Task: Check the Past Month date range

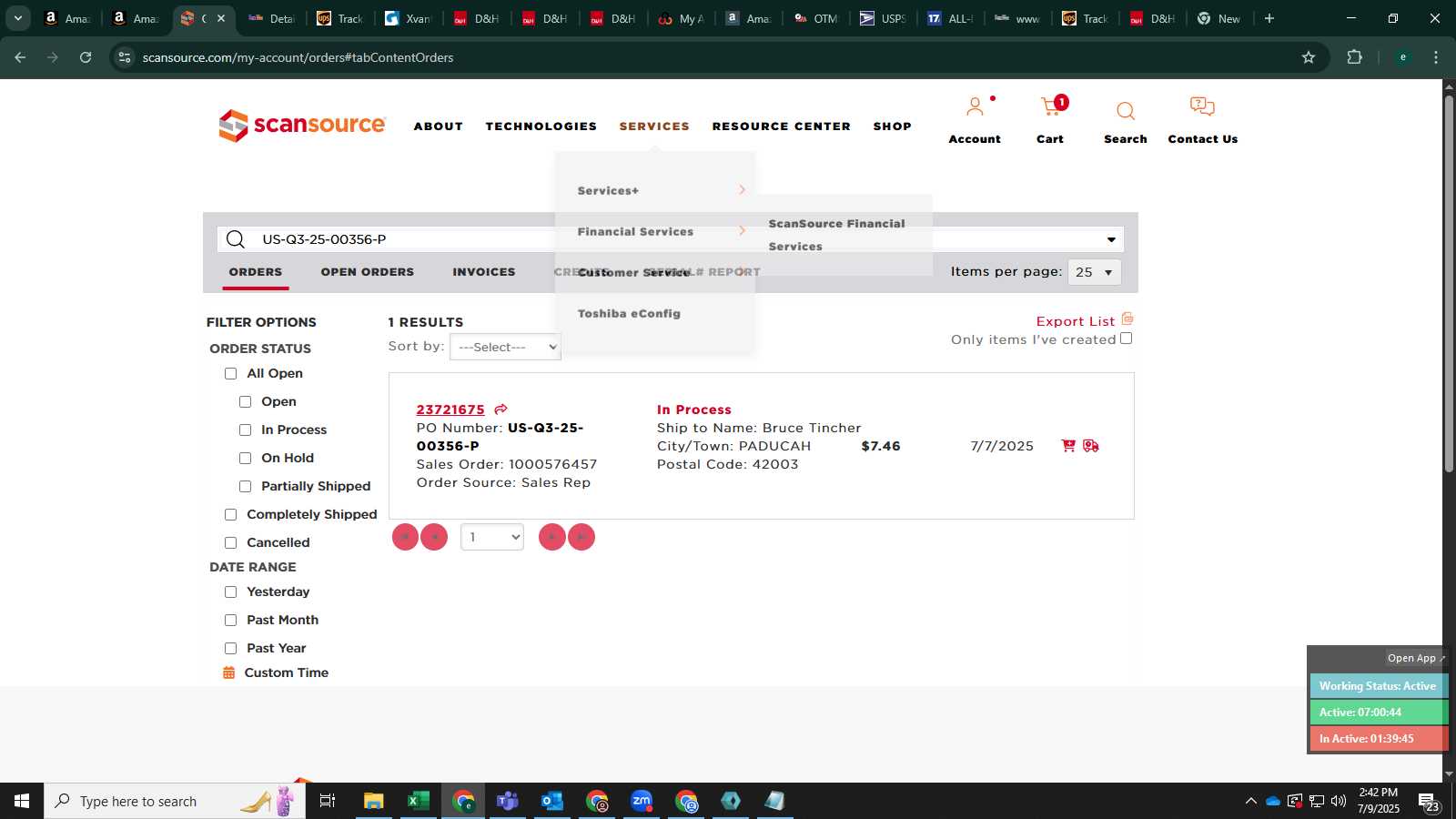Action: (x=231, y=621)
